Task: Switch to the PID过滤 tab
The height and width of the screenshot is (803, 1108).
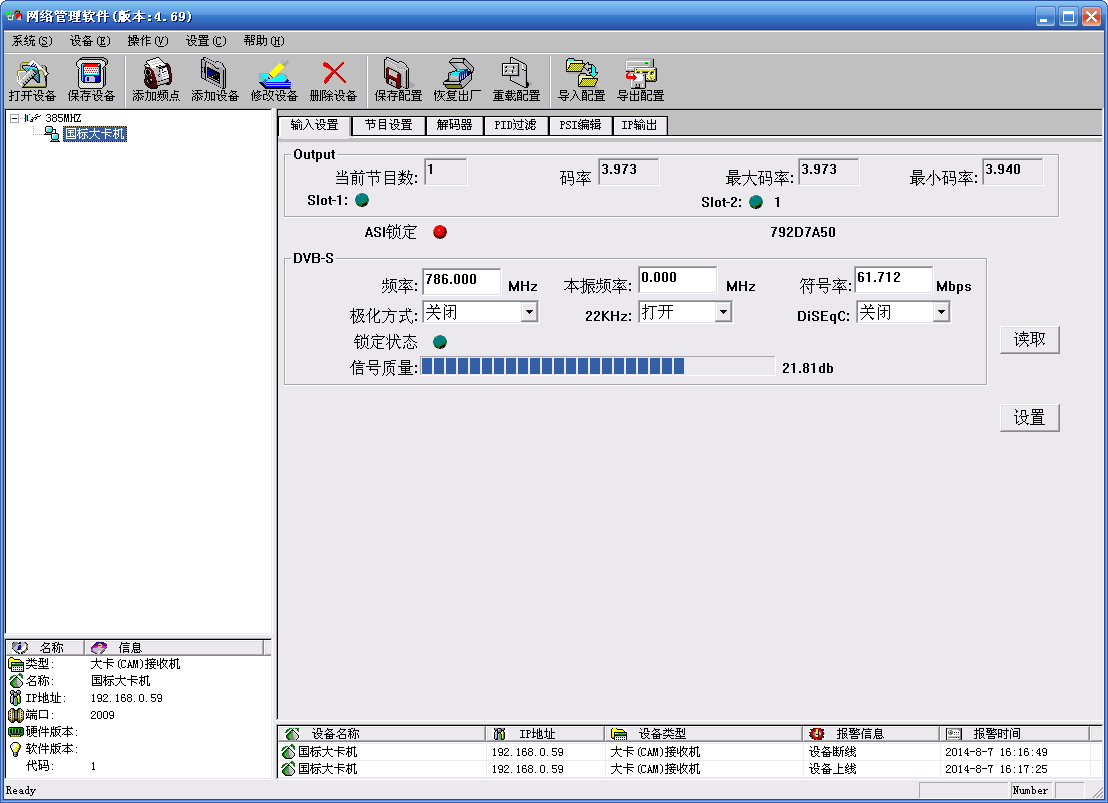Action: [515, 125]
